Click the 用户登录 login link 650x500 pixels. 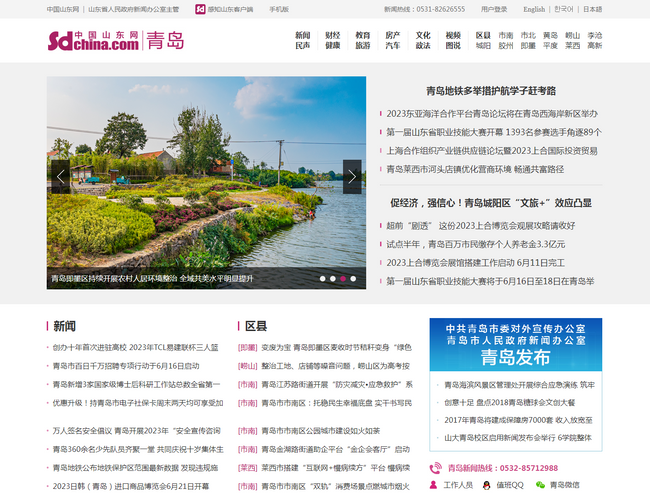pos(494,9)
